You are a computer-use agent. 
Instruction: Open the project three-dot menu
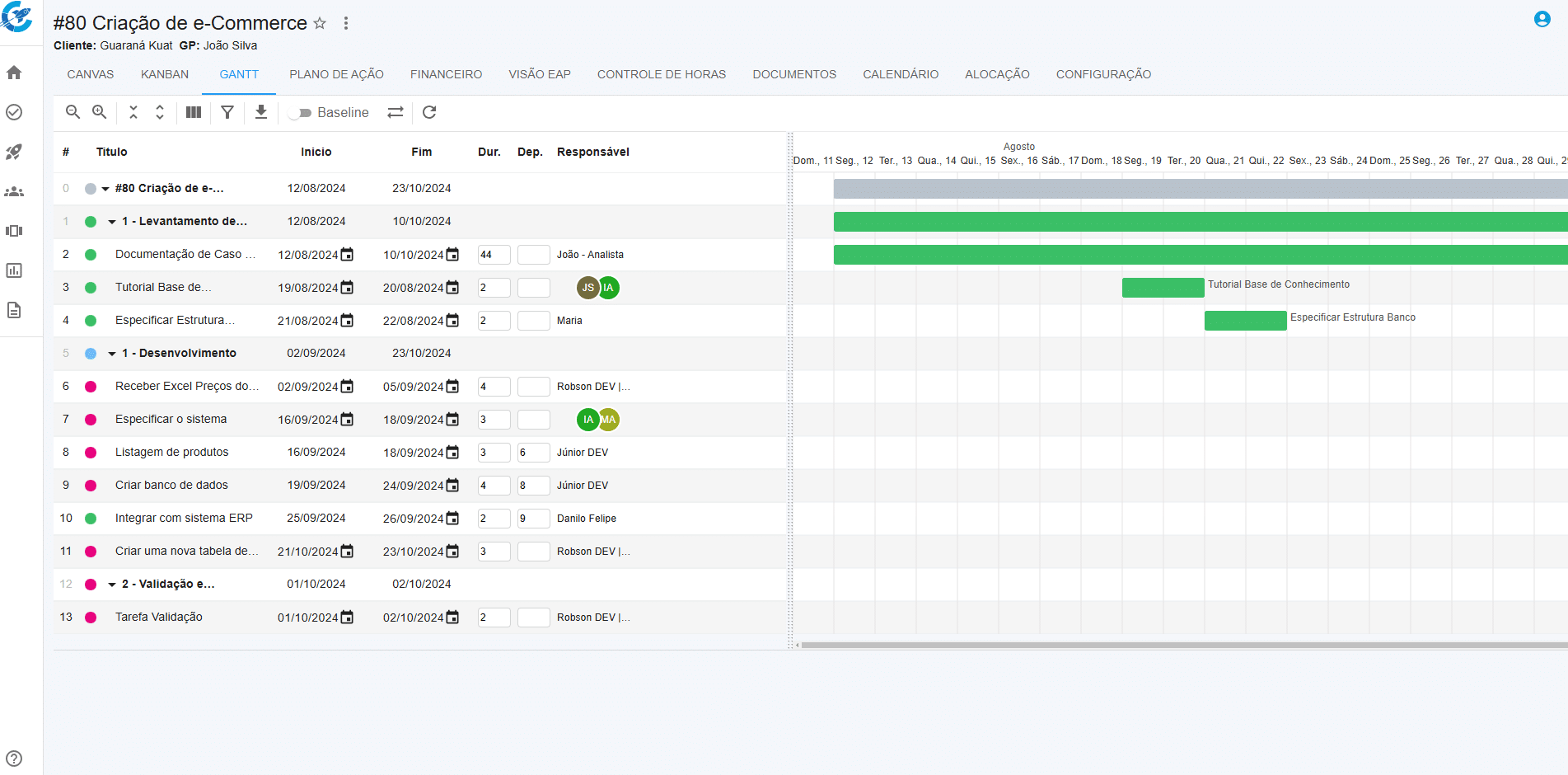tap(346, 23)
